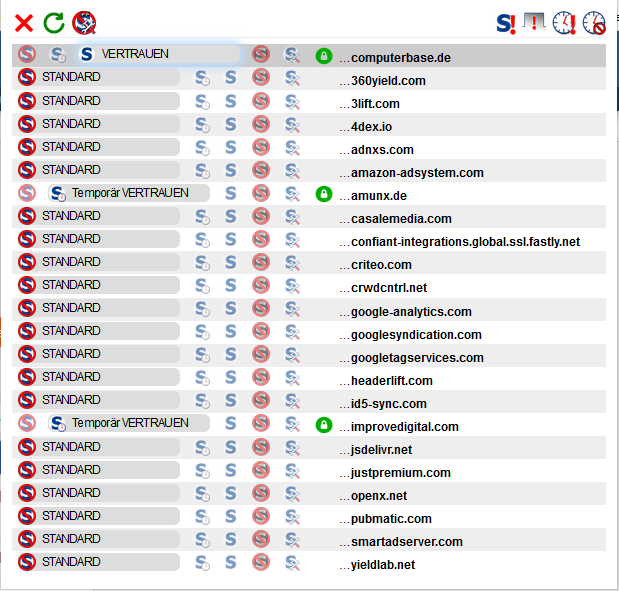The height and width of the screenshot is (591, 619).
Task: Click the jsdelivr.net domain label
Action: tap(376, 450)
